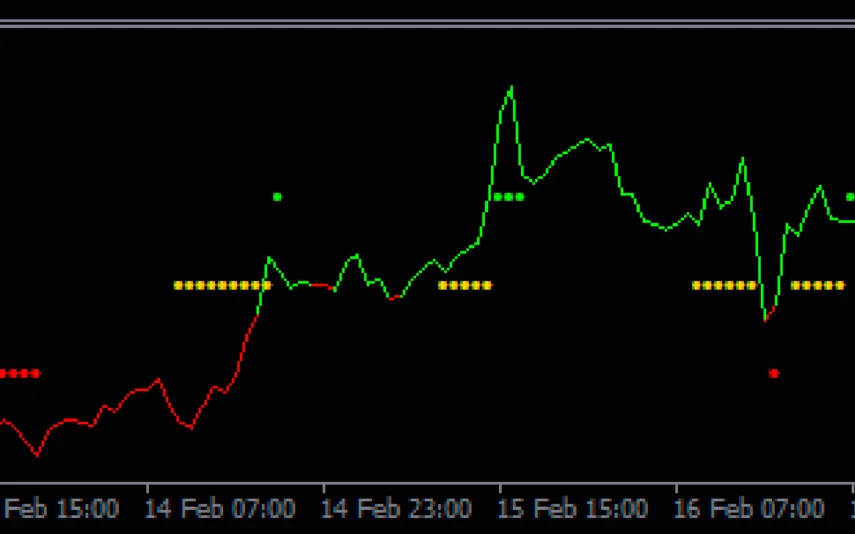The height and width of the screenshot is (534, 855).
Task: Click the axis tick mark at 15 Feb 15:00
Action: (499, 489)
